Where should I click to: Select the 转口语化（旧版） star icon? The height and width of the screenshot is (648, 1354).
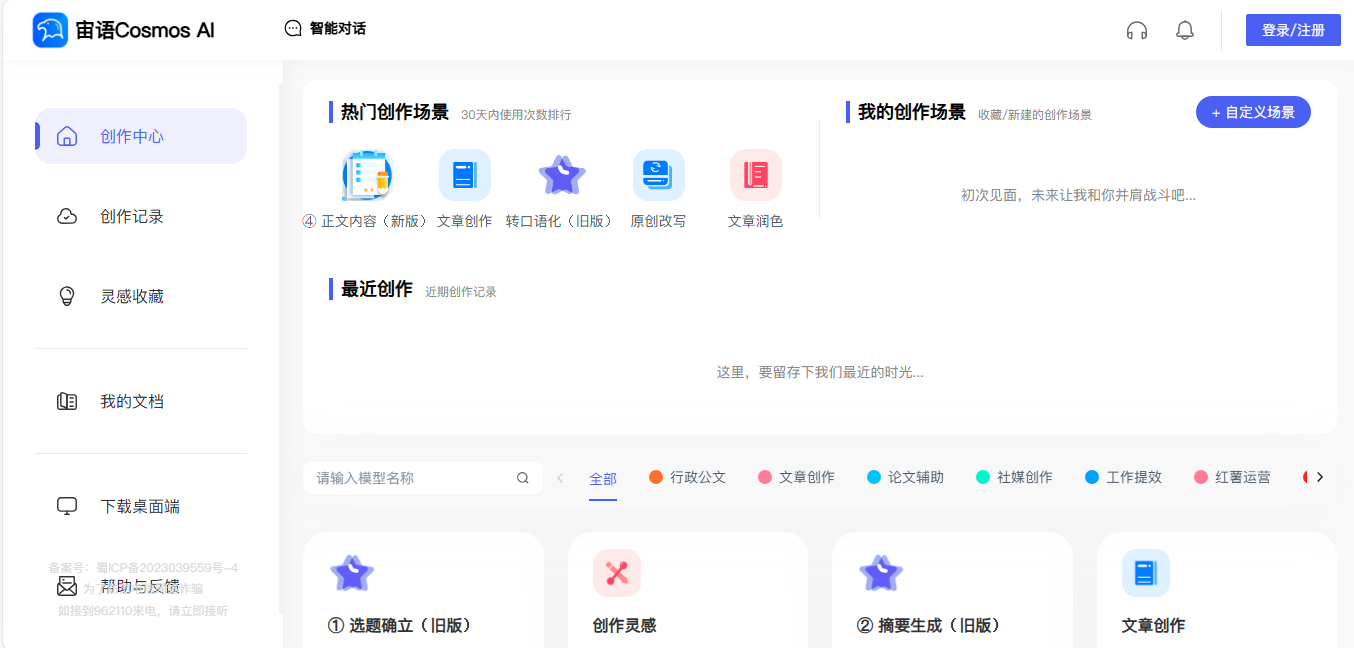561,175
